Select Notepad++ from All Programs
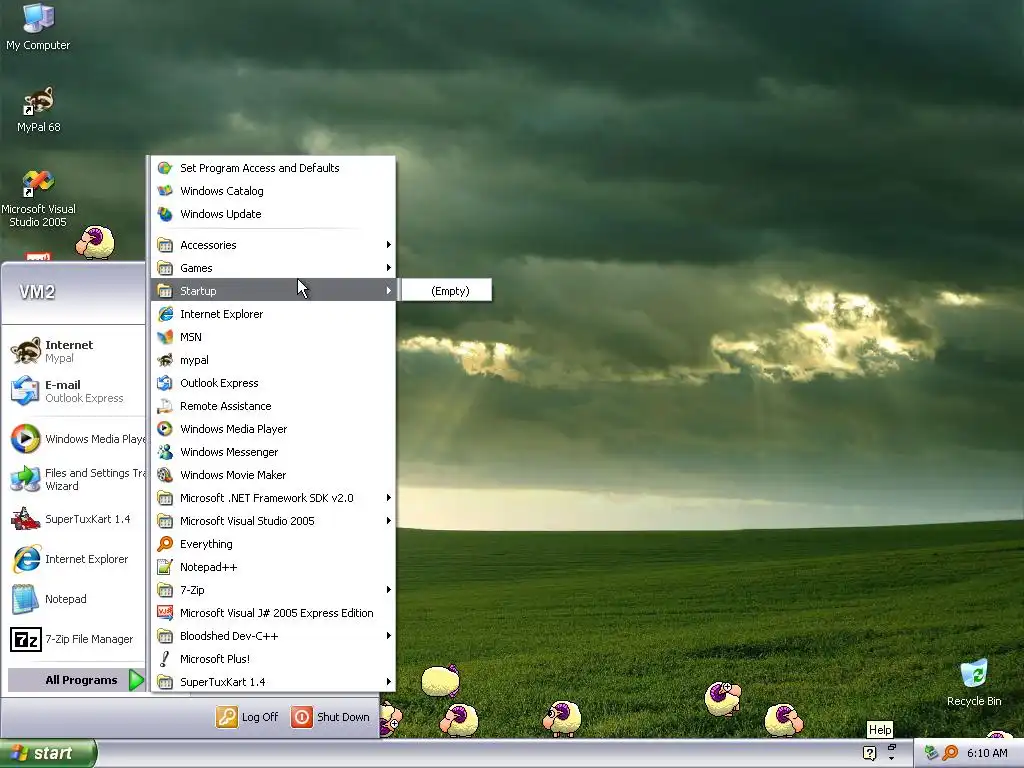The width and height of the screenshot is (1024, 768). click(x=273, y=567)
